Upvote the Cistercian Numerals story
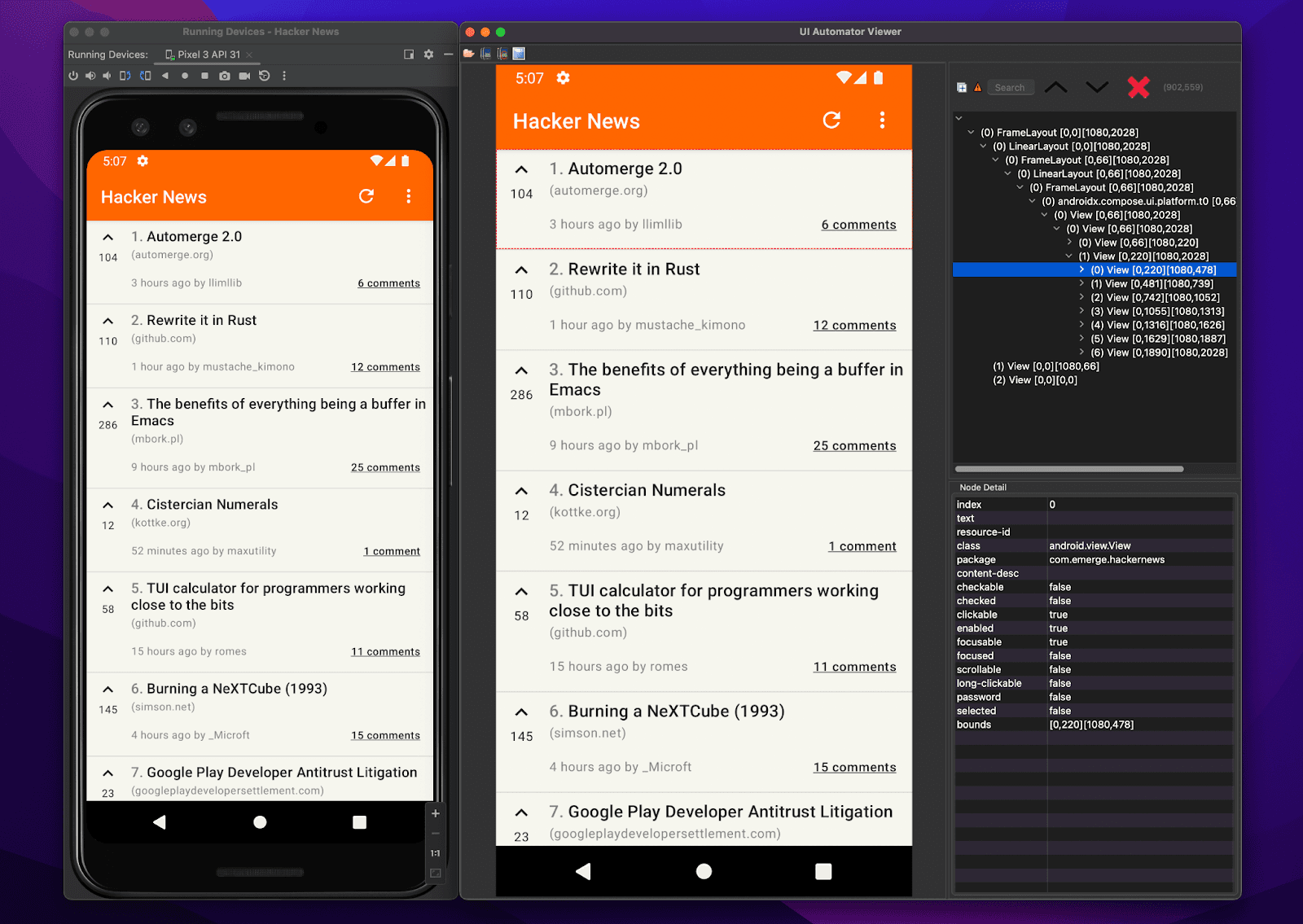This screenshot has width=1303, height=924. tap(108, 505)
